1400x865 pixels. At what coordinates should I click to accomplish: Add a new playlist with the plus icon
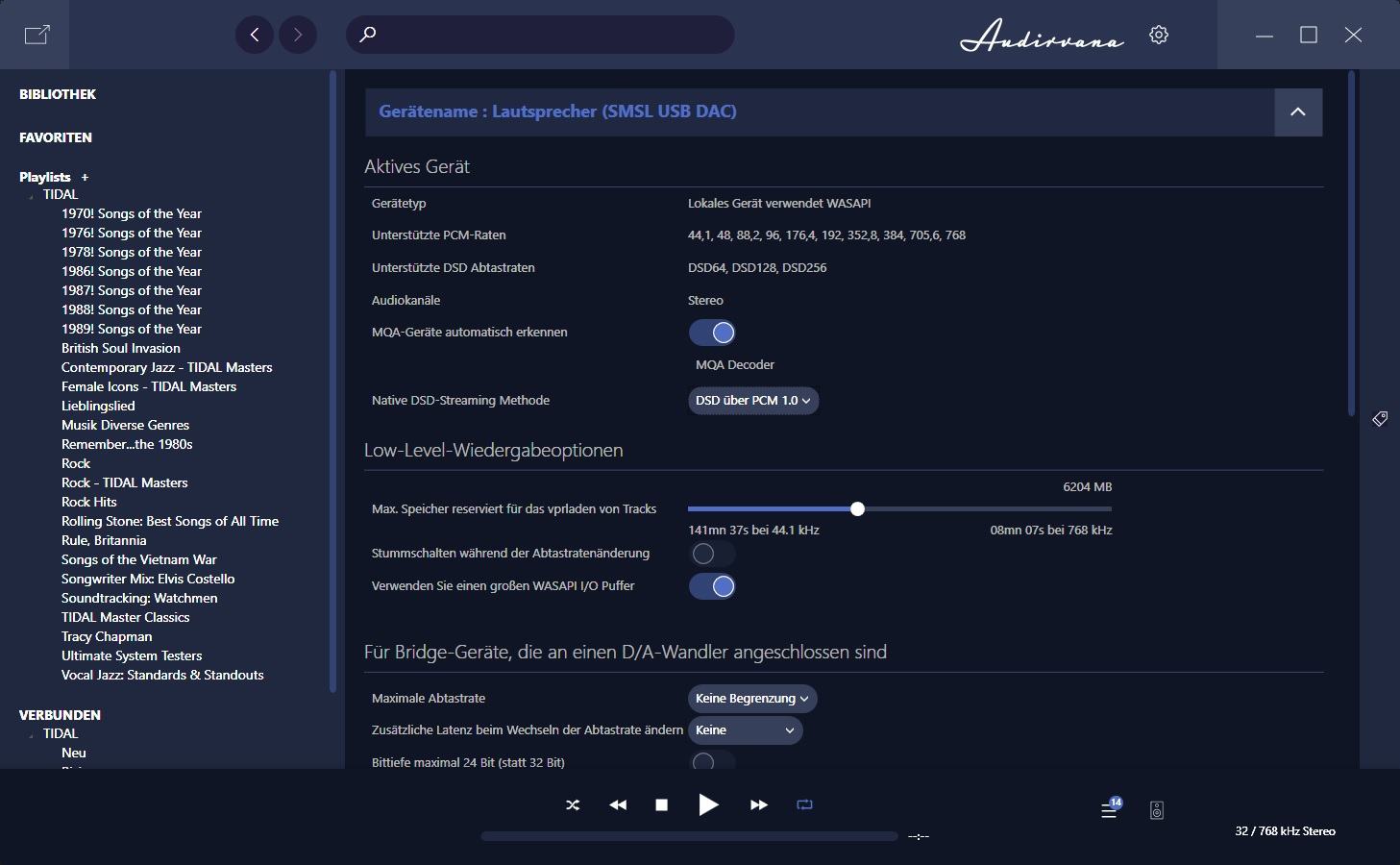click(x=85, y=177)
